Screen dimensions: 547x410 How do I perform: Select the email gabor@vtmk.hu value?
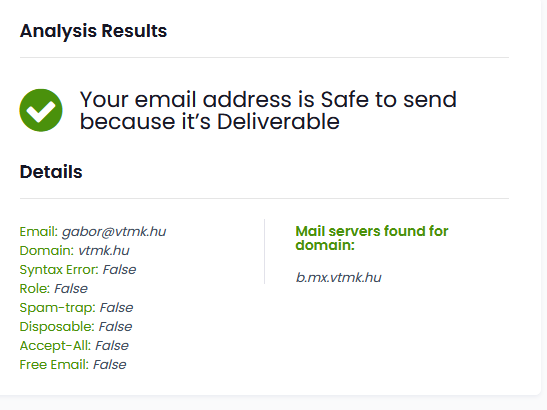pyautogui.click(x=114, y=232)
